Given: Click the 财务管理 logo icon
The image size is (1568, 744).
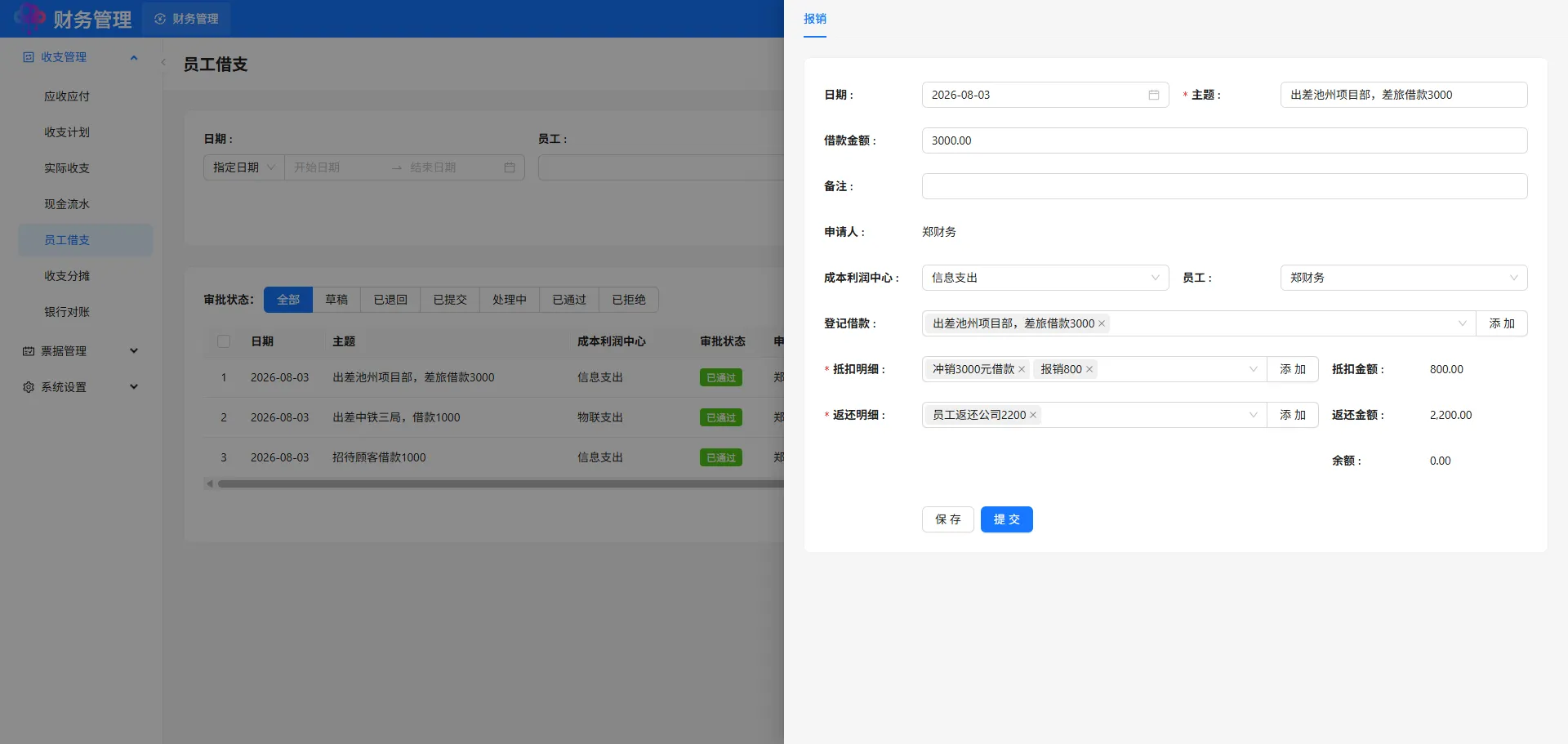Looking at the screenshot, I should 29,18.
